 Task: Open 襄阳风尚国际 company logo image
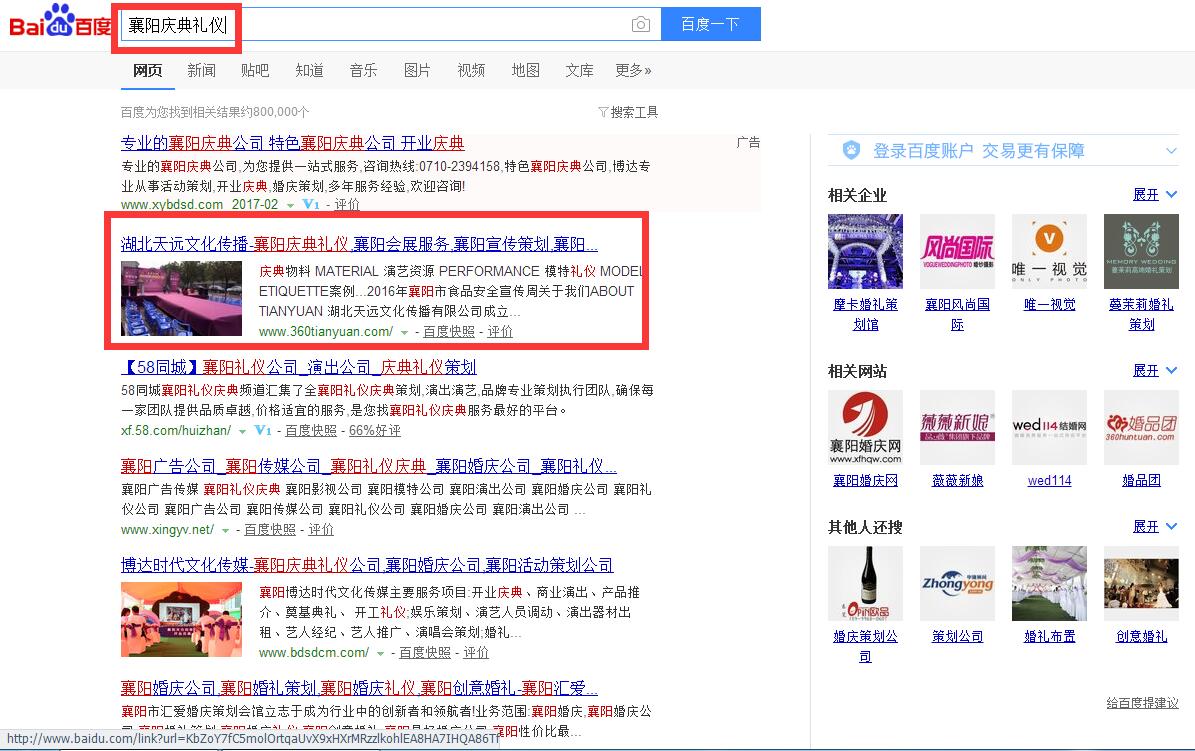[x=957, y=252]
